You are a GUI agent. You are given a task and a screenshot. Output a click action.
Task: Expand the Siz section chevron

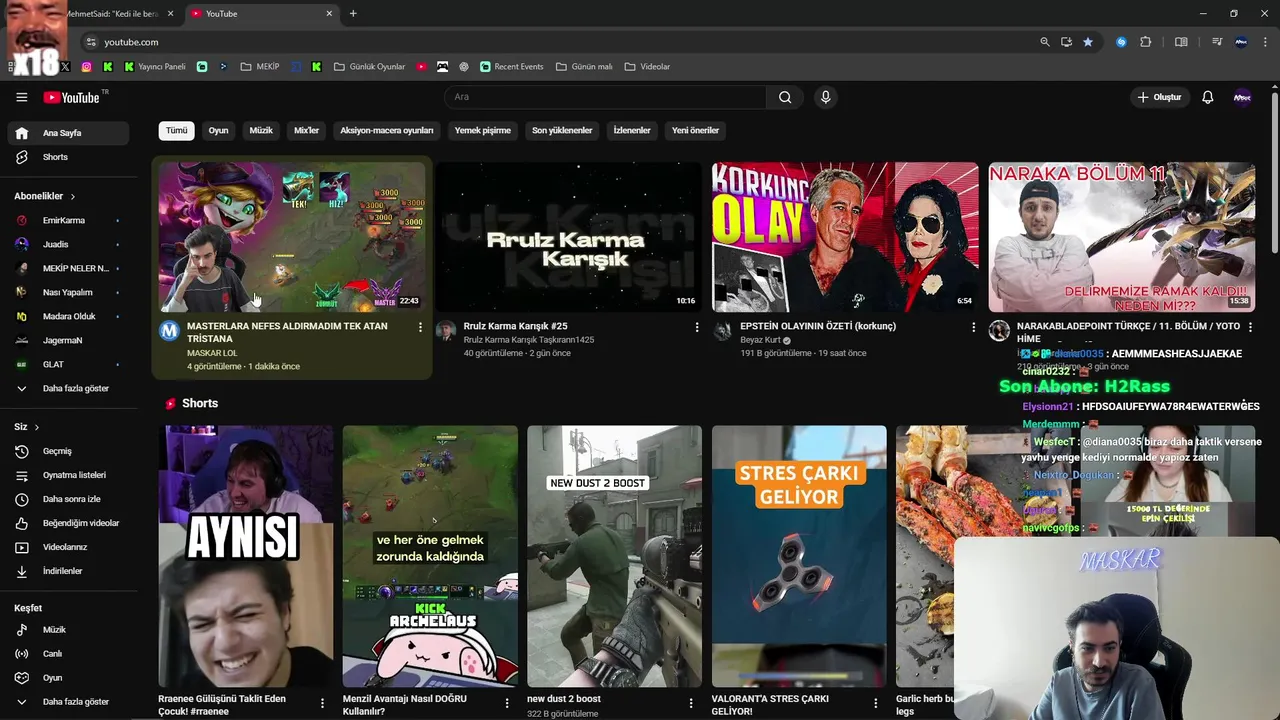(x=37, y=427)
